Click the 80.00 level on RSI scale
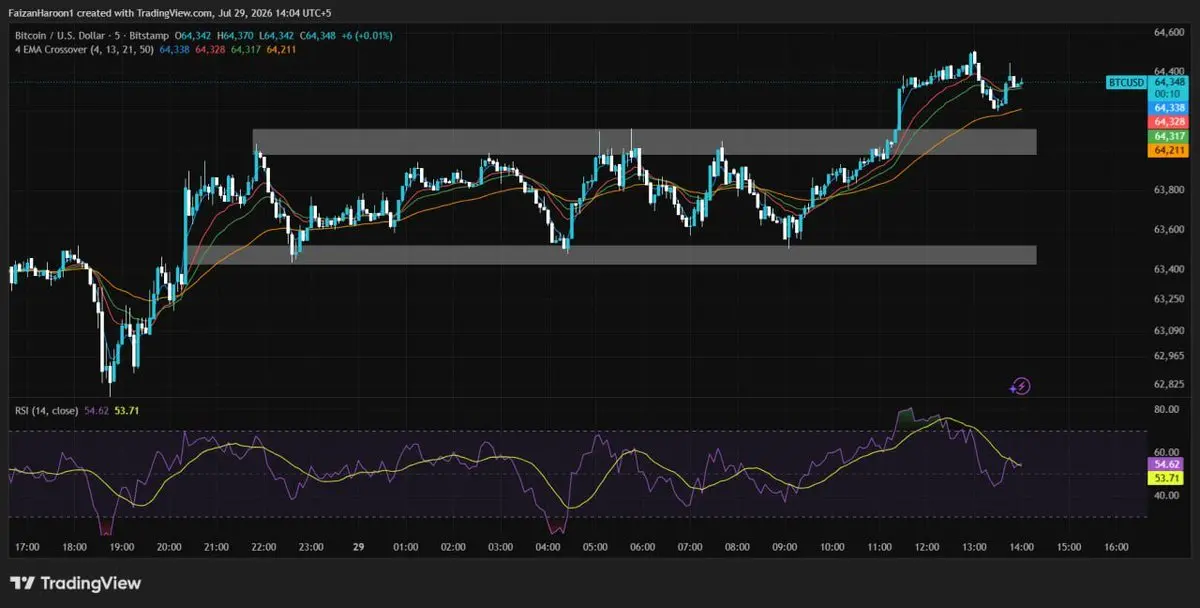Image resolution: width=1200 pixels, height=608 pixels. pos(1165,409)
